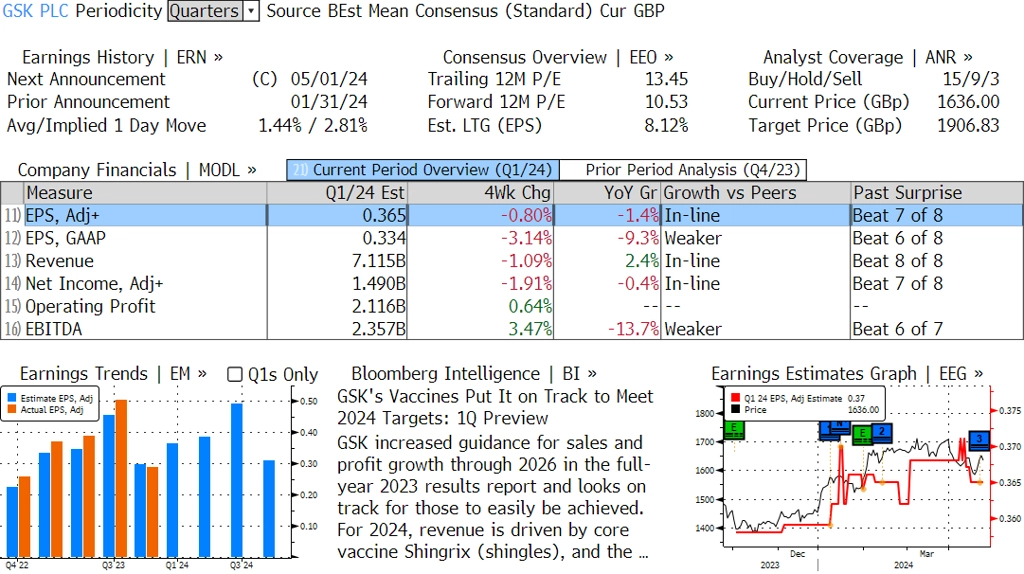Click Revenue estimate value 7.115B
The image size is (1024, 574).
[379, 261]
